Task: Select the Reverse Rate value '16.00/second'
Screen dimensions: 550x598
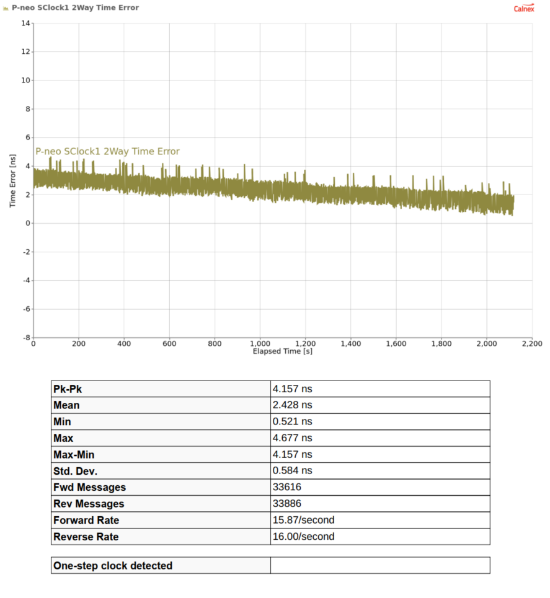Action: [303, 536]
